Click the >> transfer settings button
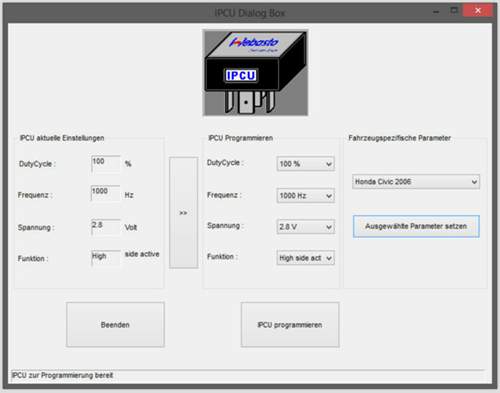Image resolution: width=500 pixels, height=393 pixels. (184, 213)
